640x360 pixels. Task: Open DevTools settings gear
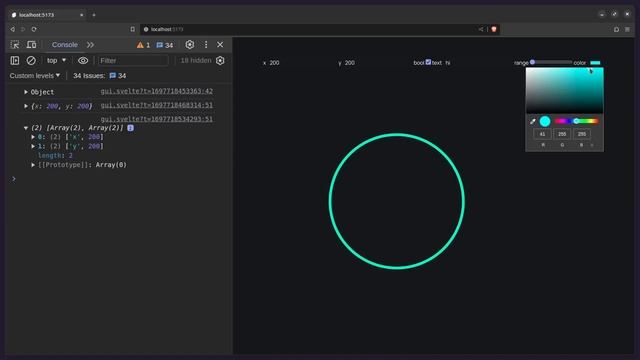[190, 44]
